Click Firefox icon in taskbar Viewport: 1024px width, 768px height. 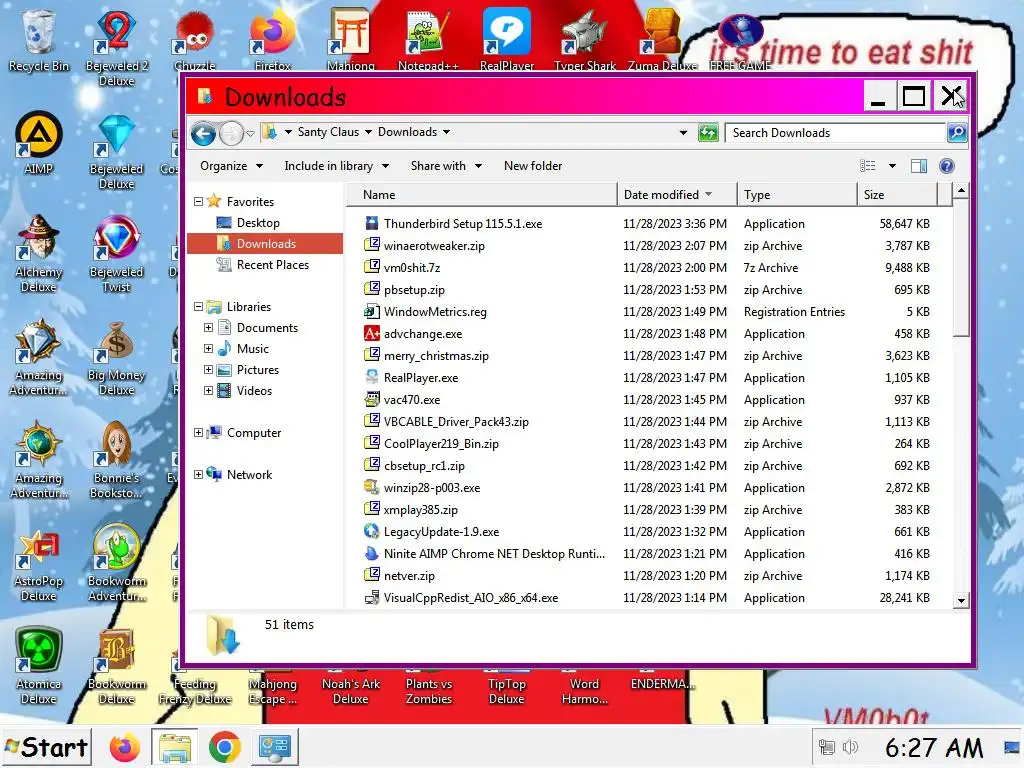pyautogui.click(x=124, y=748)
